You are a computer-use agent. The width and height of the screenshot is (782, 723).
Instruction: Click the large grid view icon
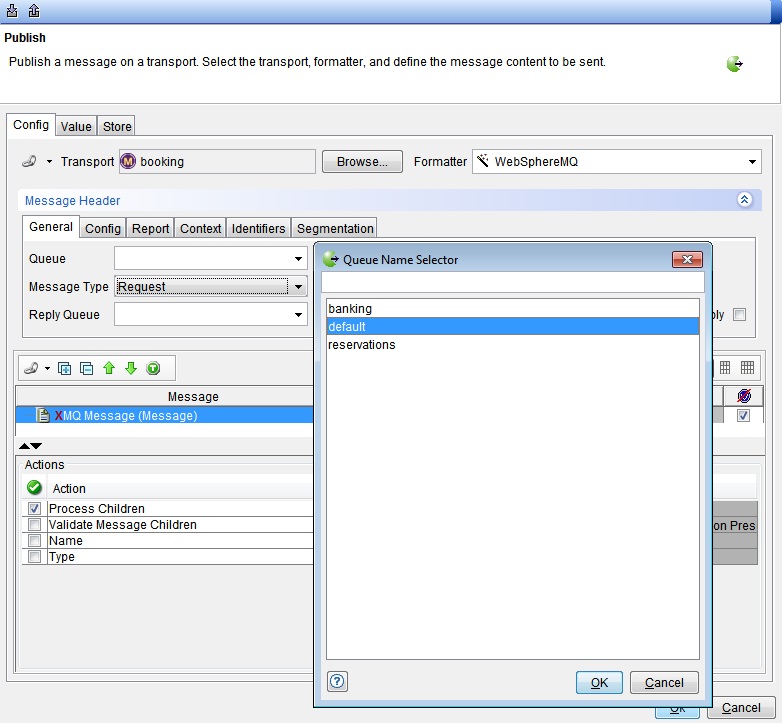[748, 368]
